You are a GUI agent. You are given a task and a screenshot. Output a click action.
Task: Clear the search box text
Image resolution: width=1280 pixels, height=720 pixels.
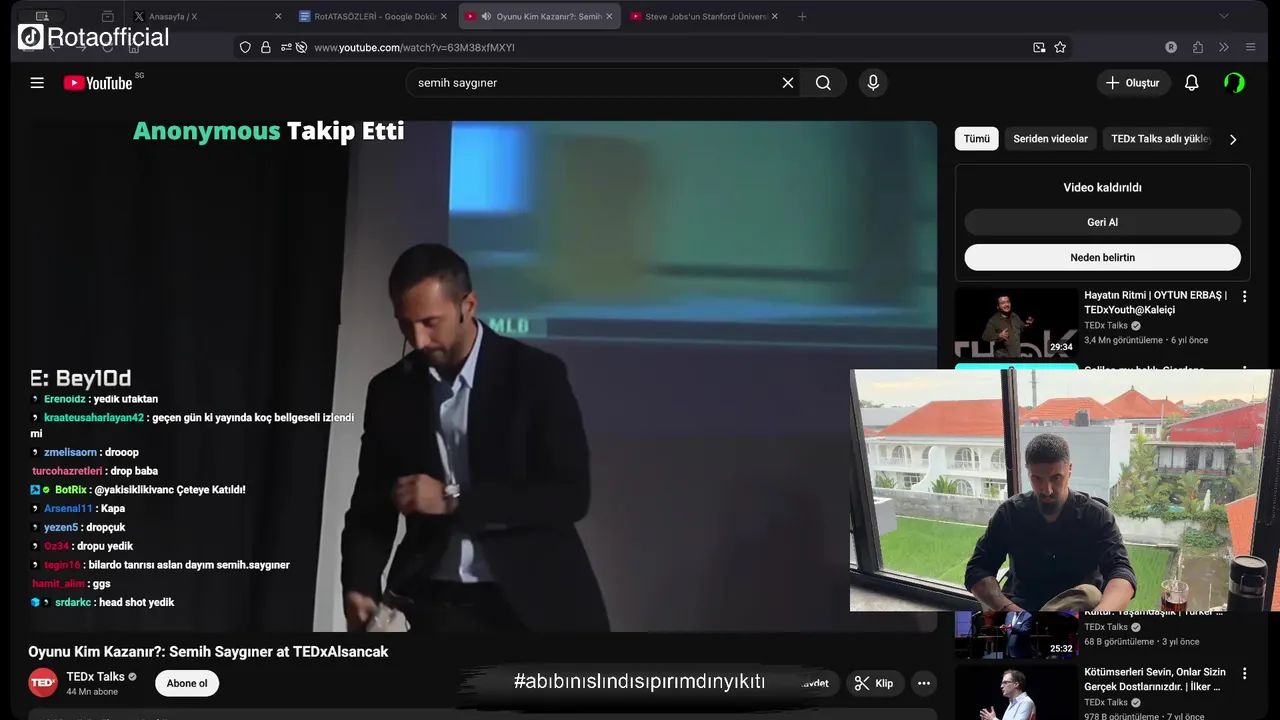click(x=788, y=83)
